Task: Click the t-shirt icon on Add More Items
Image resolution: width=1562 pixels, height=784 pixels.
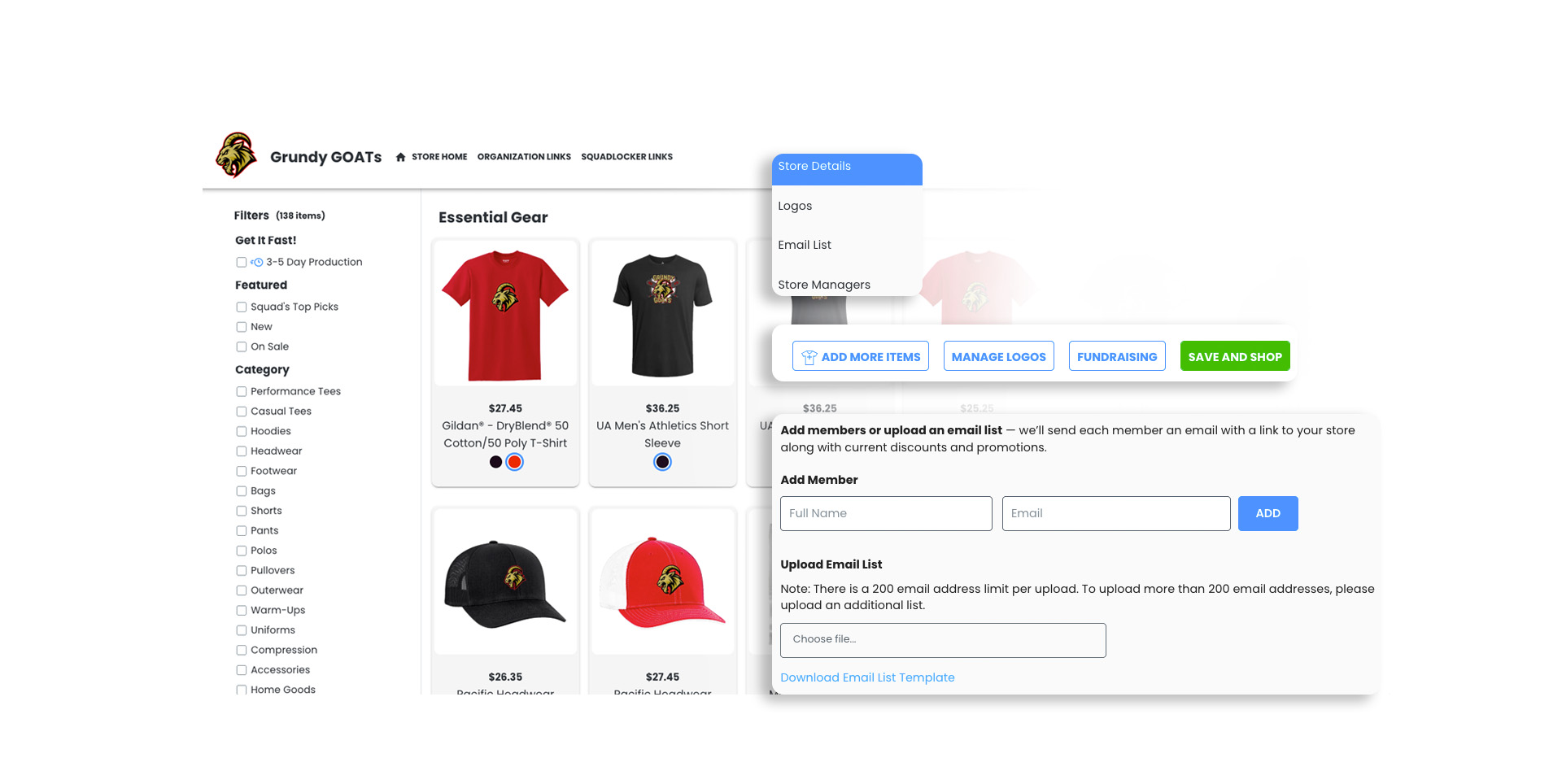Action: [808, 356]
